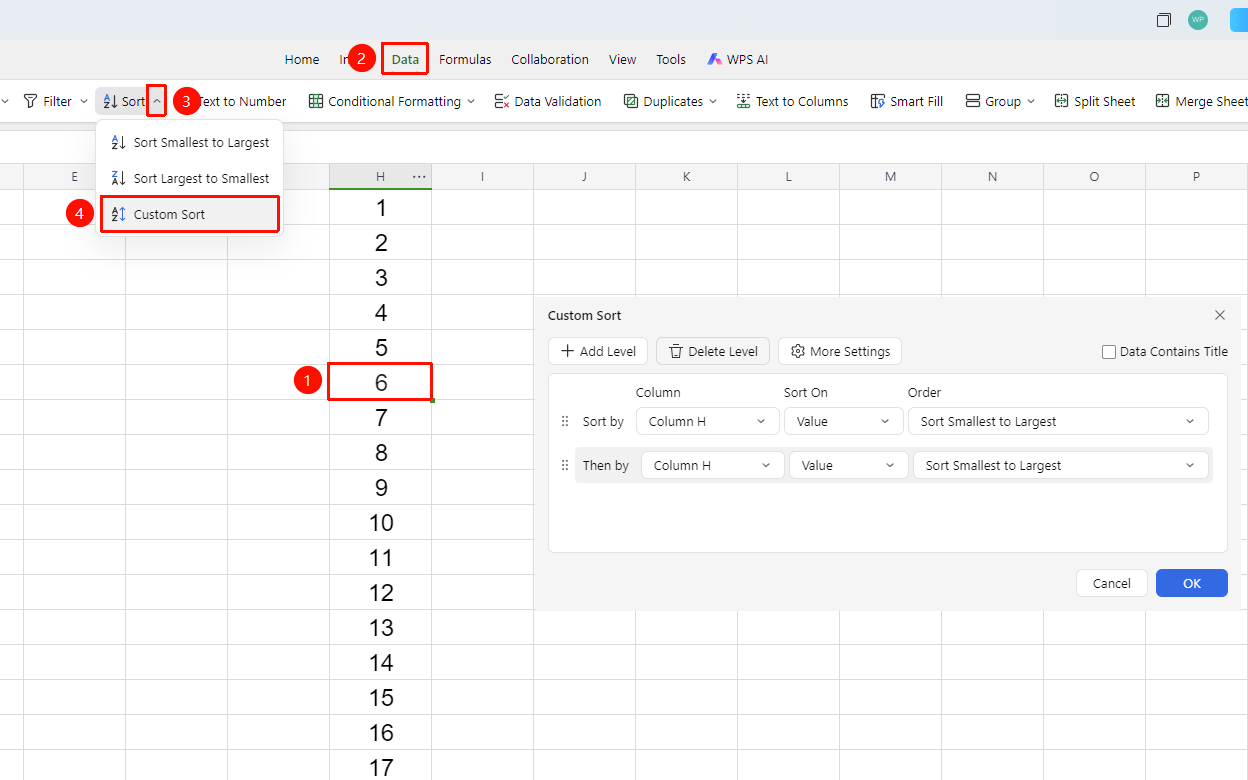Click the Group icon
The height and width of the screenshot is (780, 1248).
973,101
